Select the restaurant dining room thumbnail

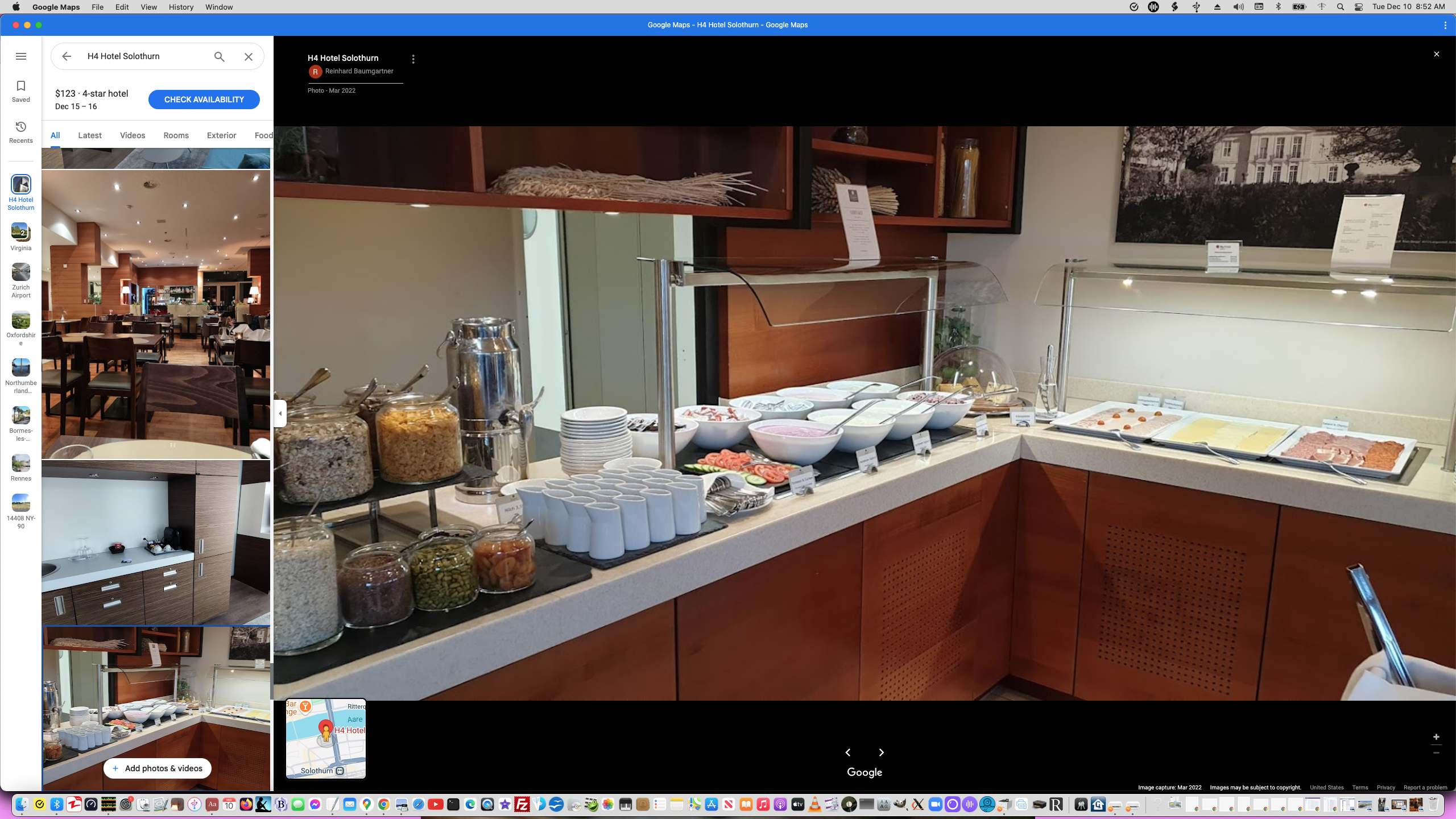(x=156, y=314)
